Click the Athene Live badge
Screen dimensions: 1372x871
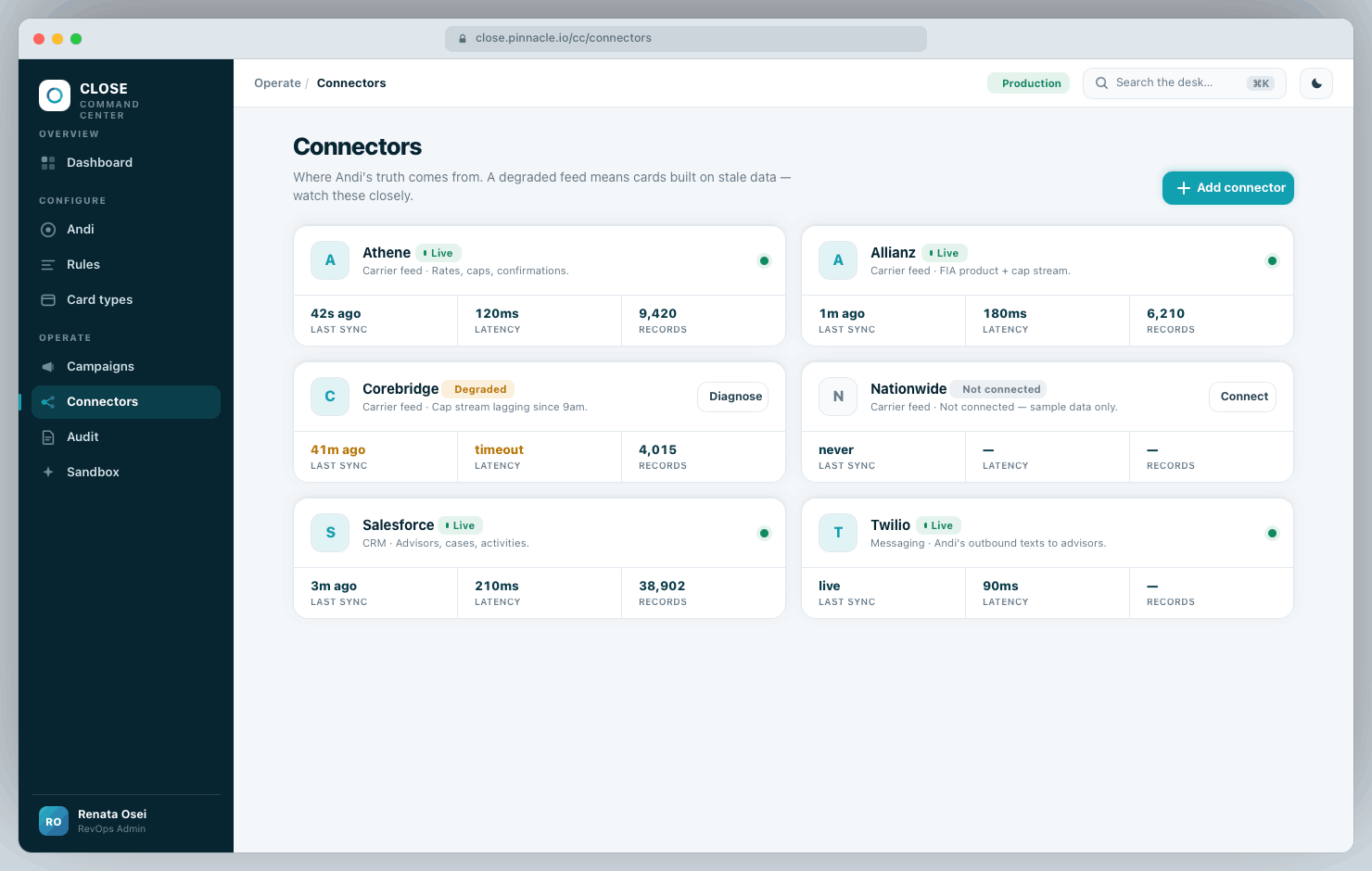pos(438,253)
